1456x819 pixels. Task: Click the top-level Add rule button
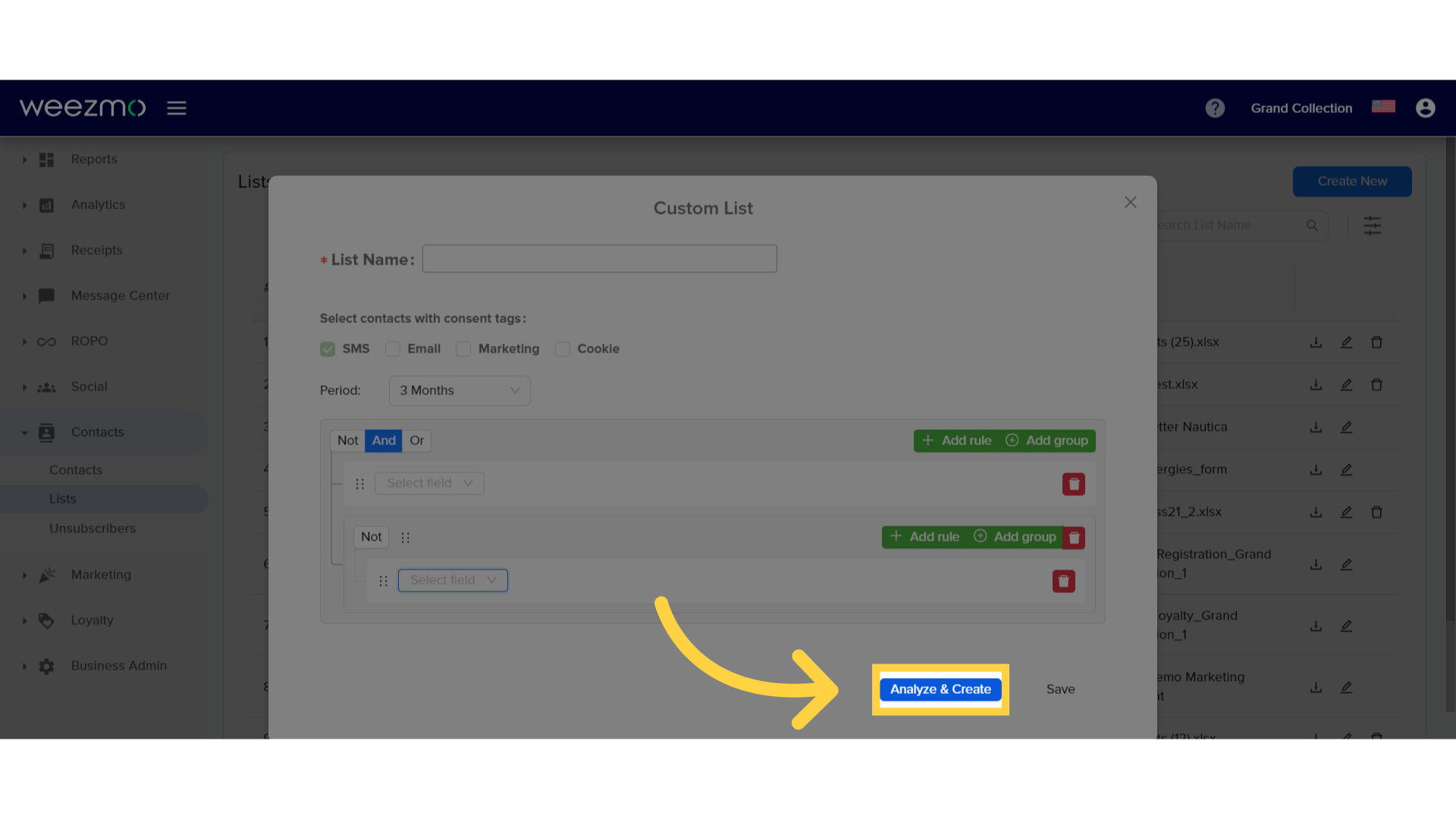tap(956, 441)
